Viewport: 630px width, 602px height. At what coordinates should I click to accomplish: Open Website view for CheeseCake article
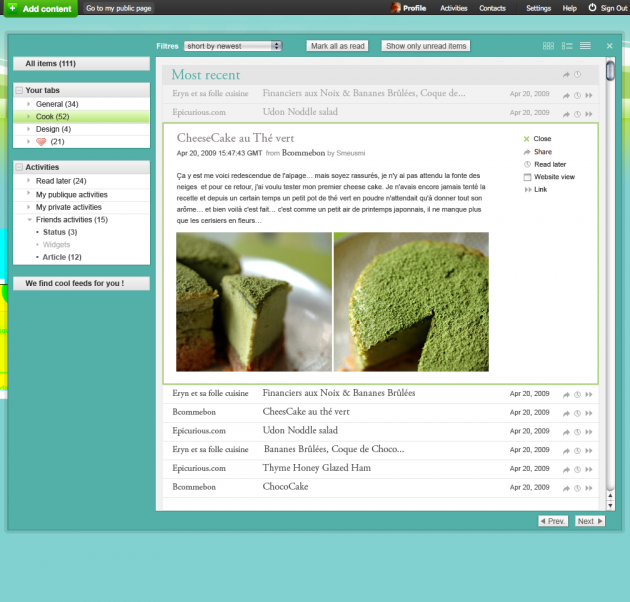[x=527, y=177]
